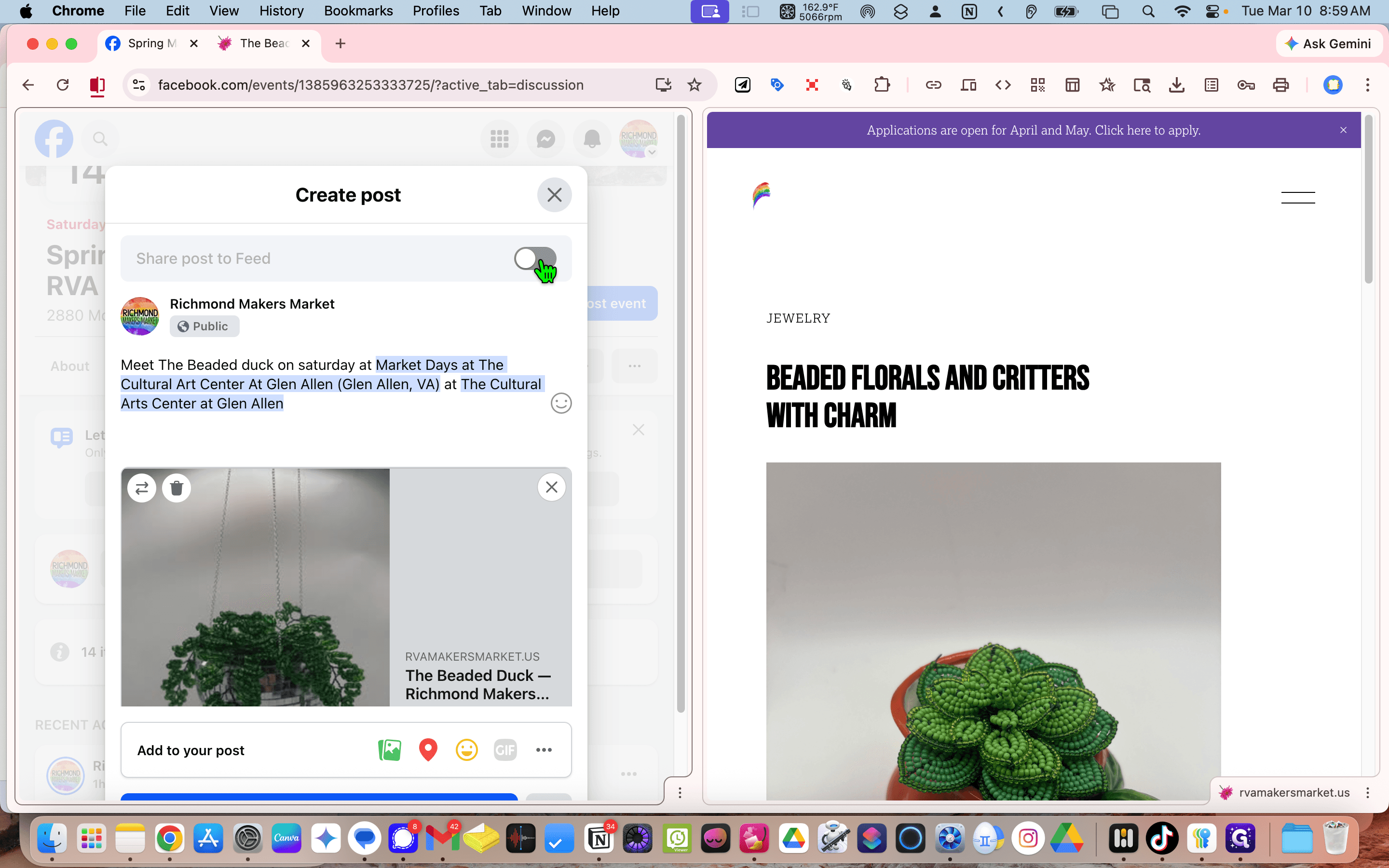Add a check-in location pin
The image size is (1389, 868).
pyautogui.click(x=428, y=750)
